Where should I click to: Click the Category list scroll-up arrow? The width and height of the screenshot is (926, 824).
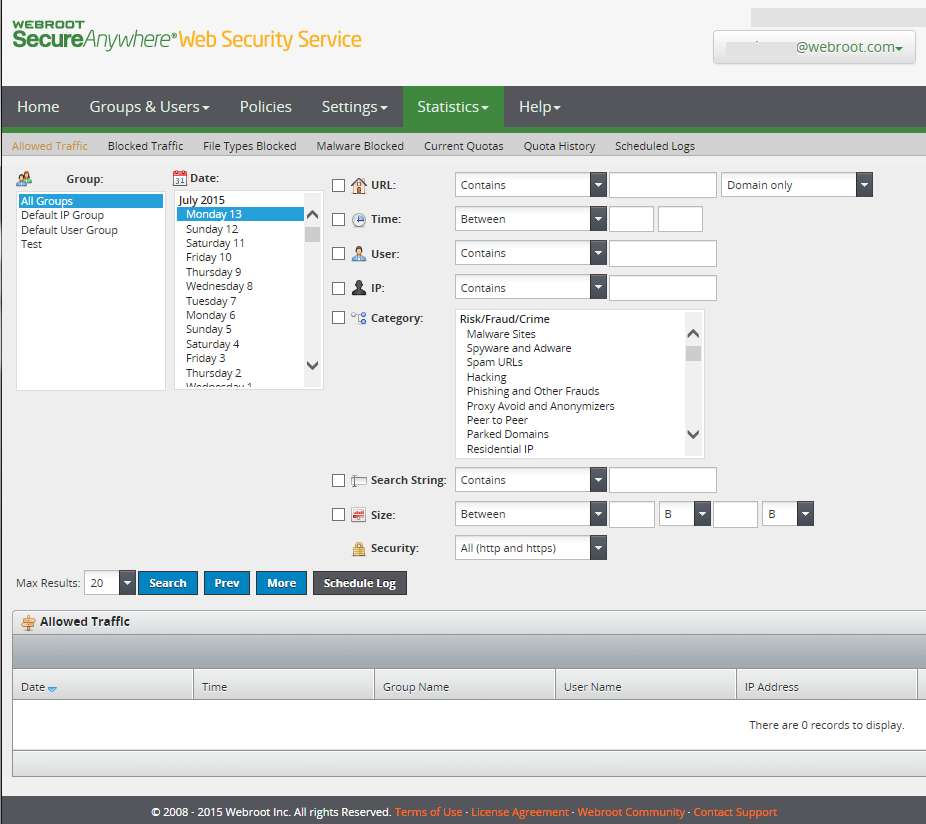tap(693, 334)
